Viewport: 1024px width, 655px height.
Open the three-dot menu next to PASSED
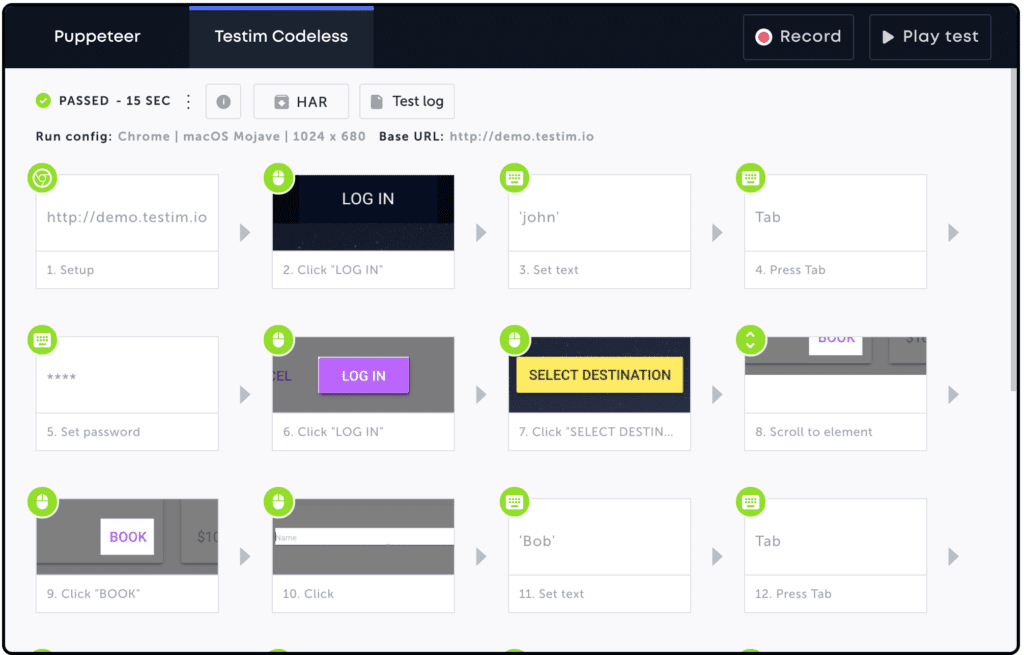pos(188,101)
